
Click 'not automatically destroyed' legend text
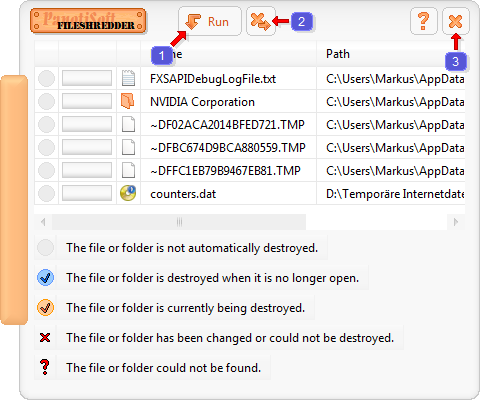192,248
